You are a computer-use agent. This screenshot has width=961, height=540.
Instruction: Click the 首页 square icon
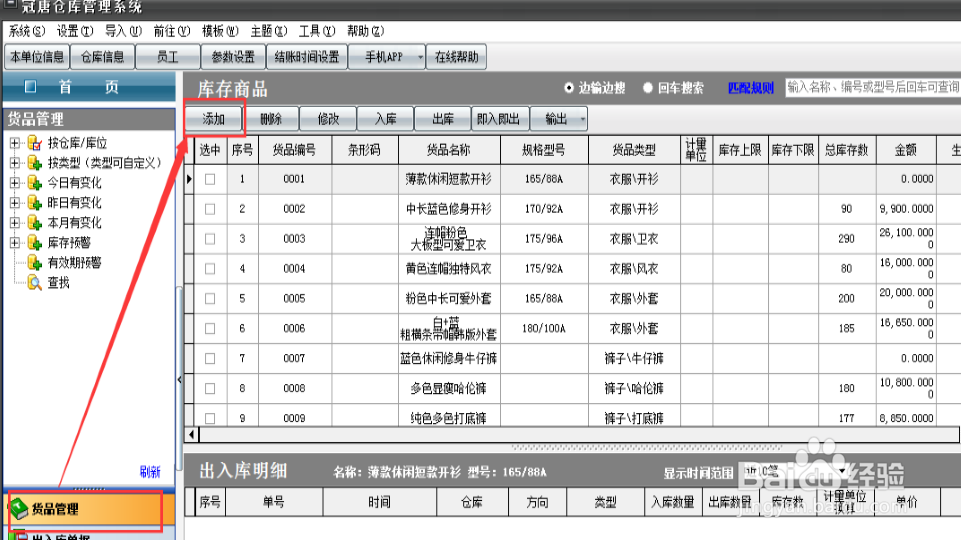pyautogui.click(x=30, y=86)
